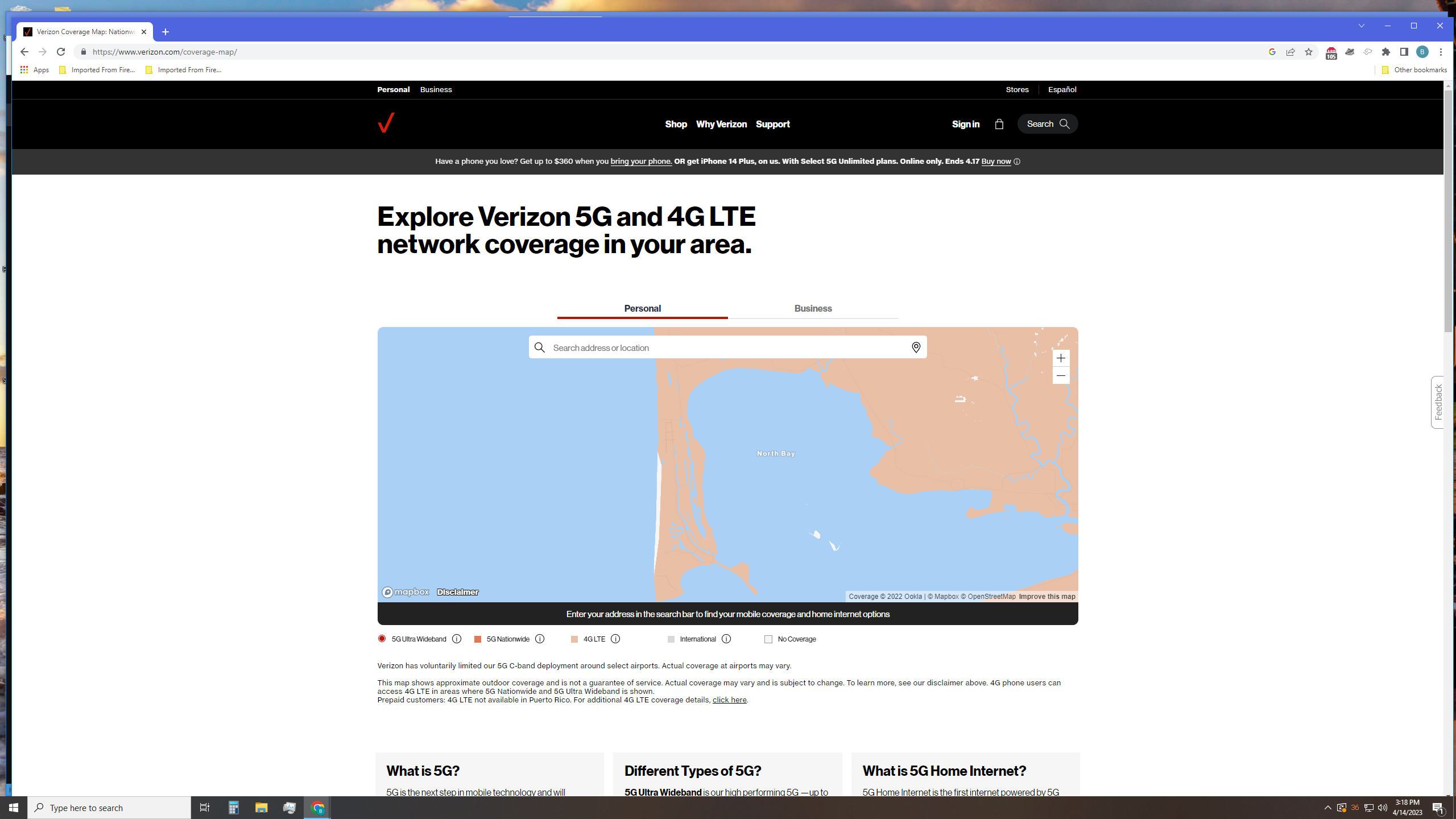
Task: Open the Support menu
Action: click(772, 124)
